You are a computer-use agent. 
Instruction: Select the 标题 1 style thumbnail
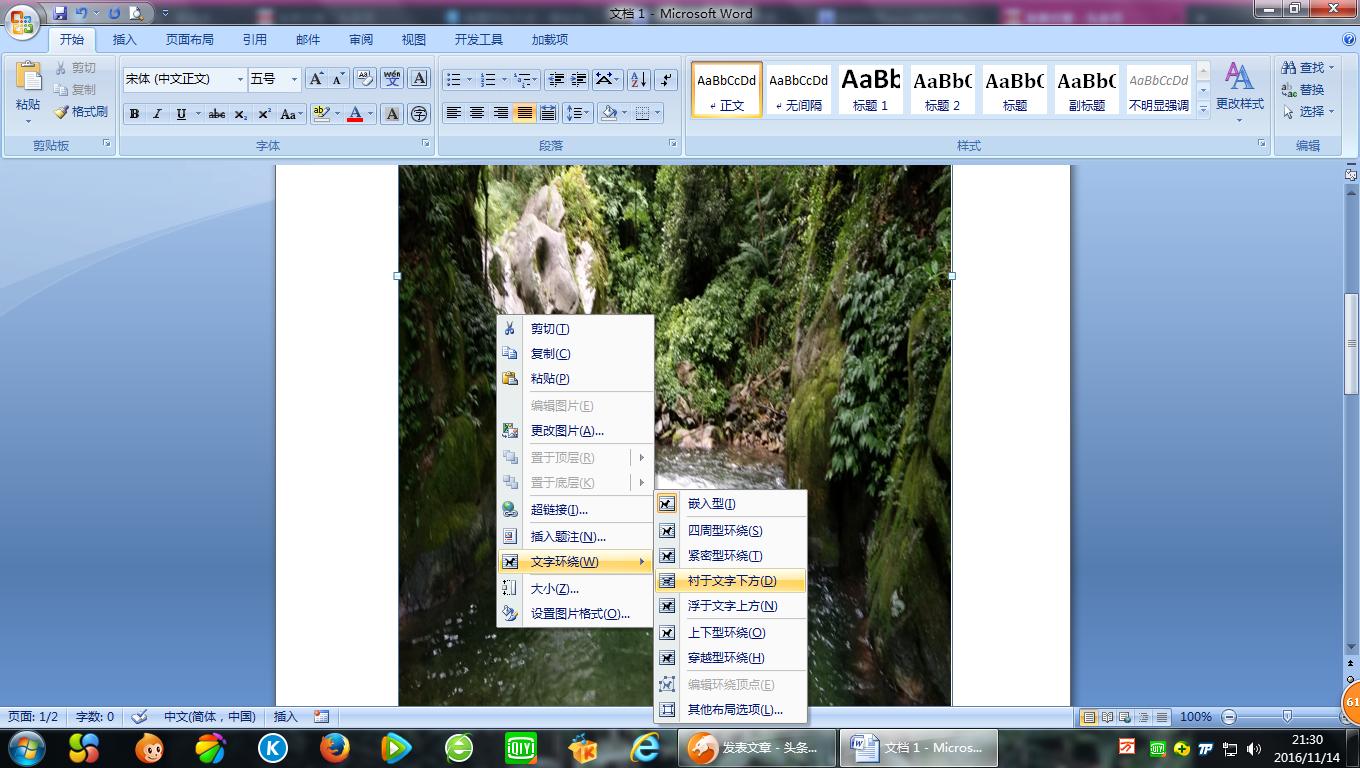(x=869, y=88)
